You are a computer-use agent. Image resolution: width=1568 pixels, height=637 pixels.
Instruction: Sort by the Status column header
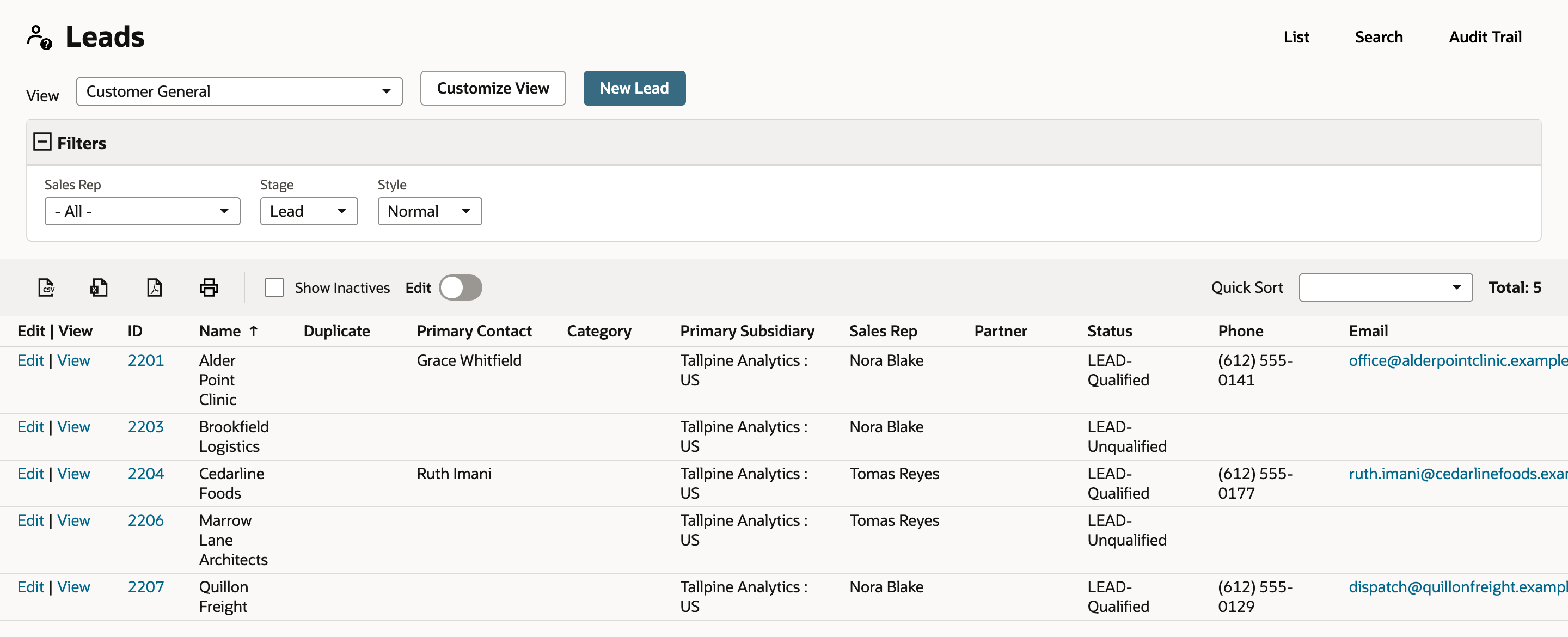pyautogui.click(x=1109, y=331)
